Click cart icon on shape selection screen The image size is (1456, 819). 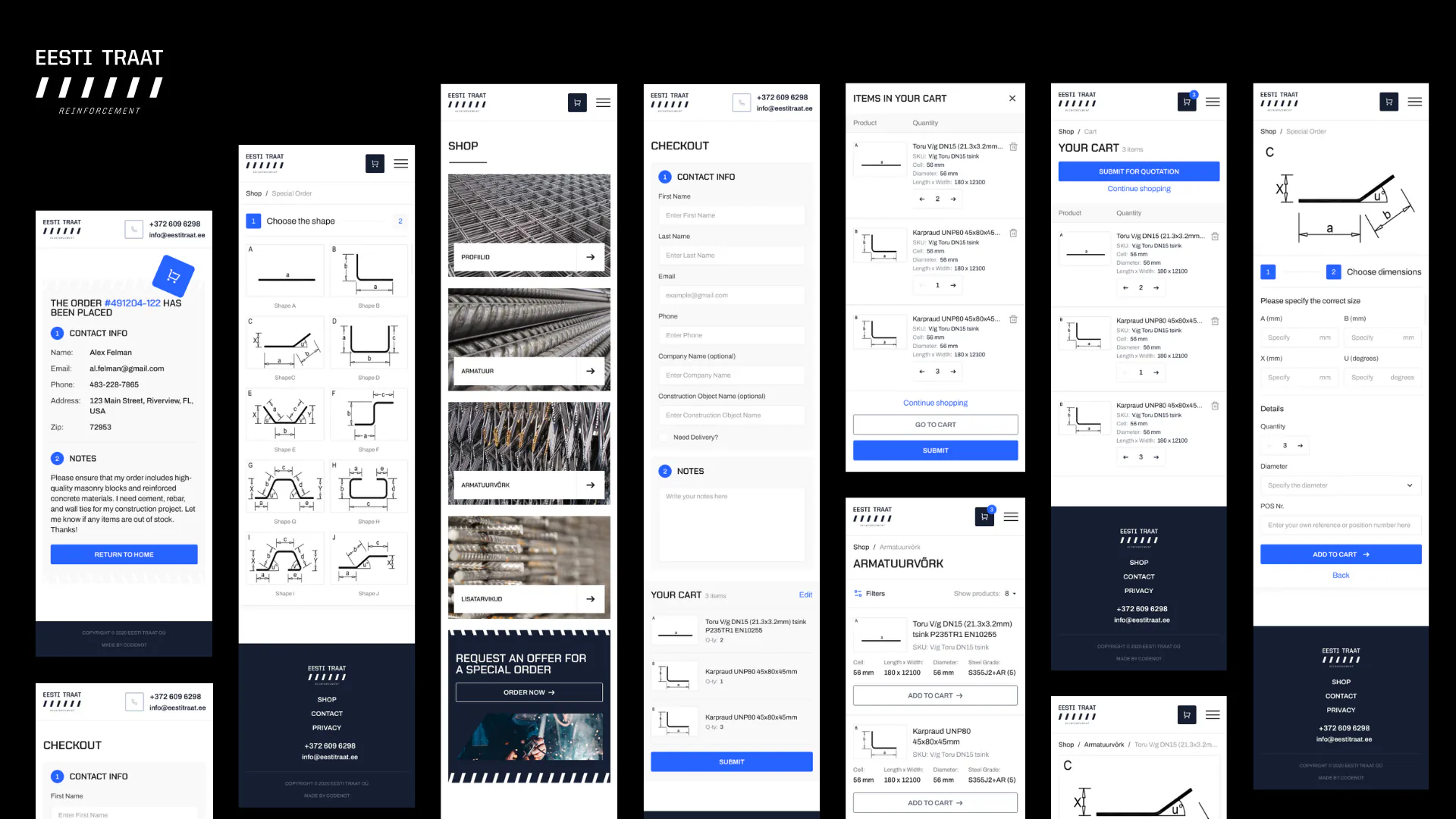click(375, 164)
